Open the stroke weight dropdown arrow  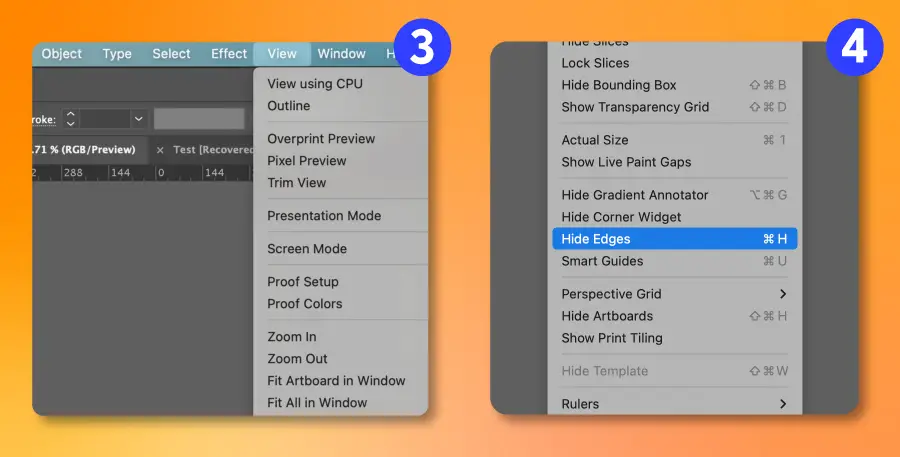pyautogui.click(x=138, y=119)
